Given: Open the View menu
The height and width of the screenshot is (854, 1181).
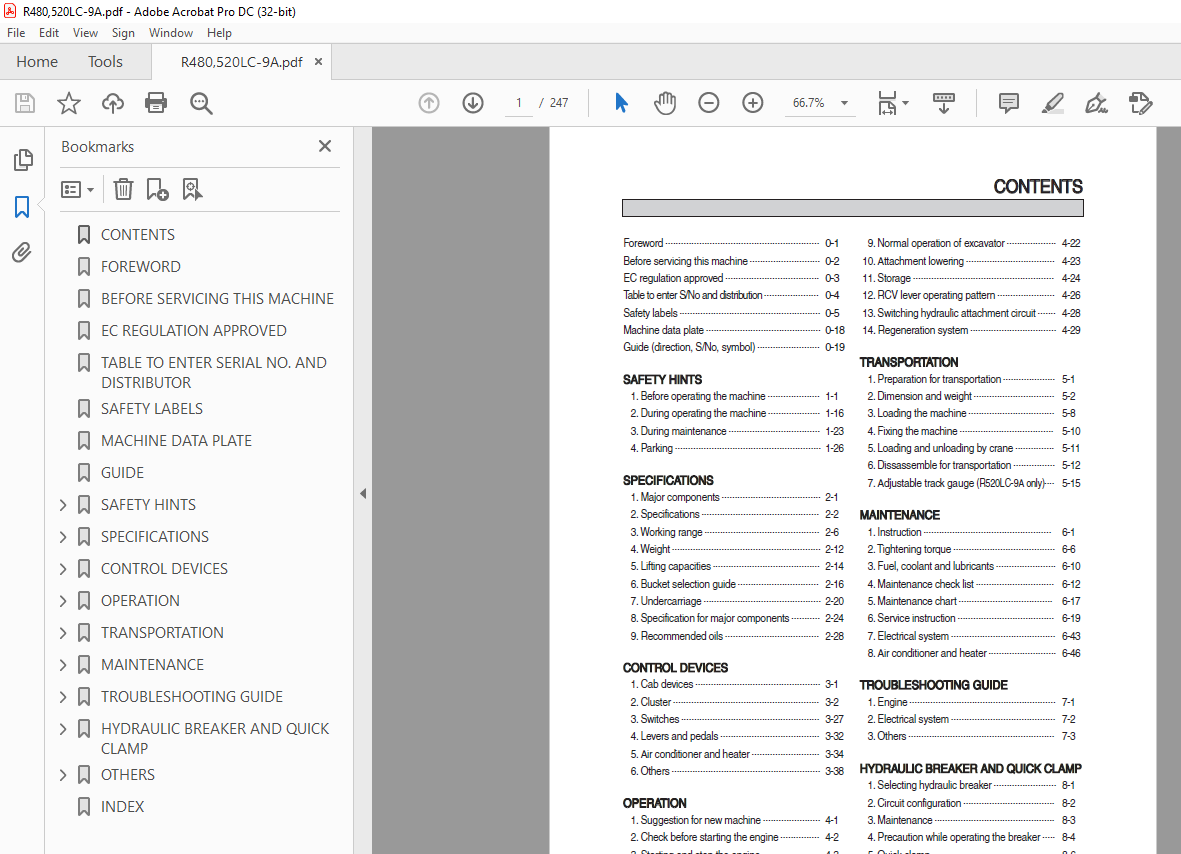Looking at the screenshot, I should [85, 32].
